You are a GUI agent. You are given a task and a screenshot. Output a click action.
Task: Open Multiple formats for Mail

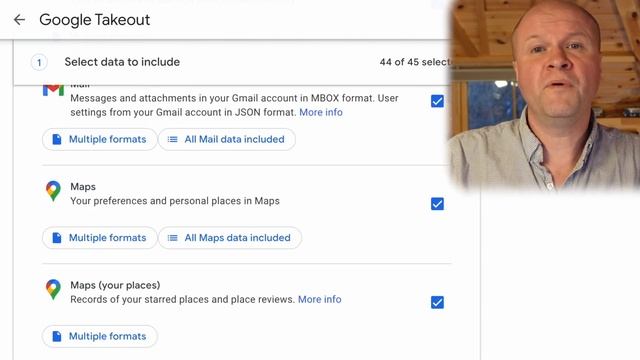100,139
